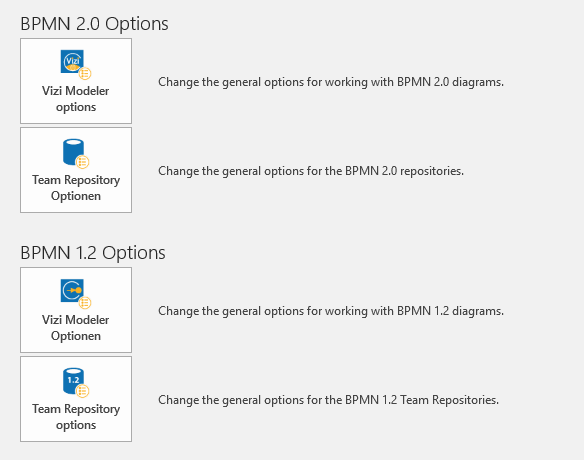584x460 pixels.
Task: Click the blue database icon for BPMN 2.0 repository
Action: [x=73, y=151]
